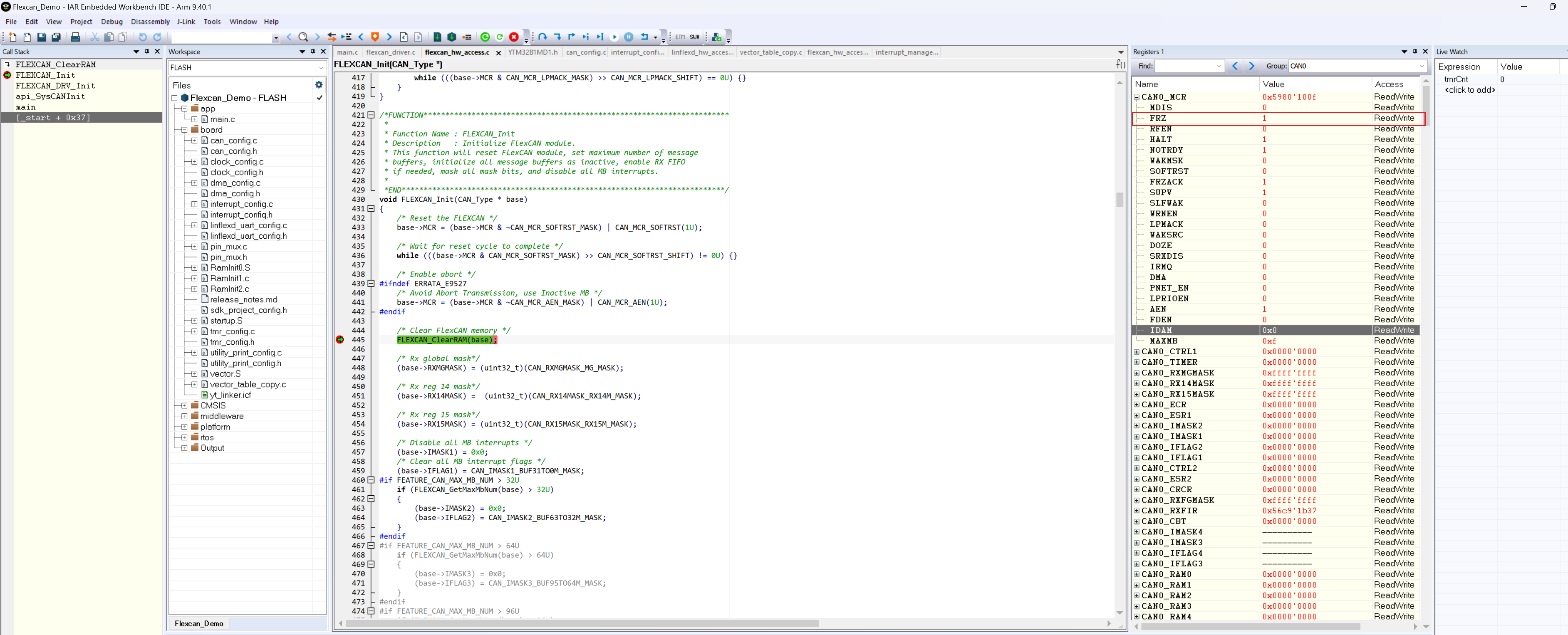Pin the Call Stack panel

[147, 52]
